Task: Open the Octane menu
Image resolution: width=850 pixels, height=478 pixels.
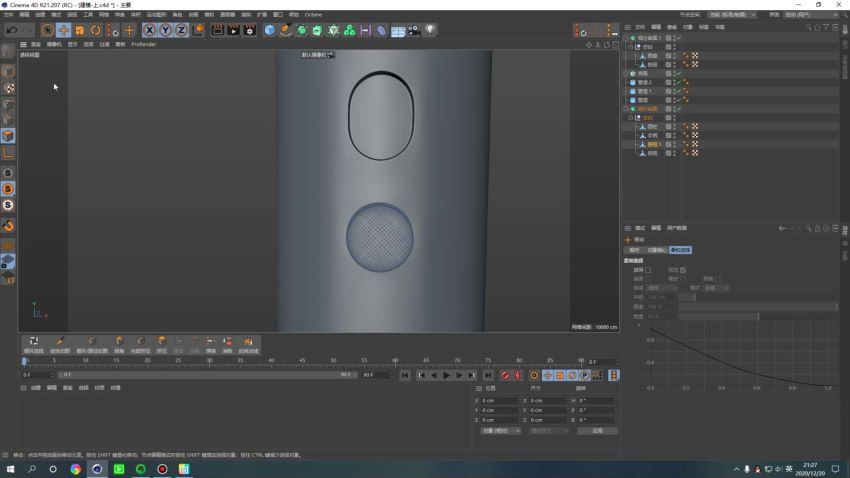Action: tap(313, 15)
